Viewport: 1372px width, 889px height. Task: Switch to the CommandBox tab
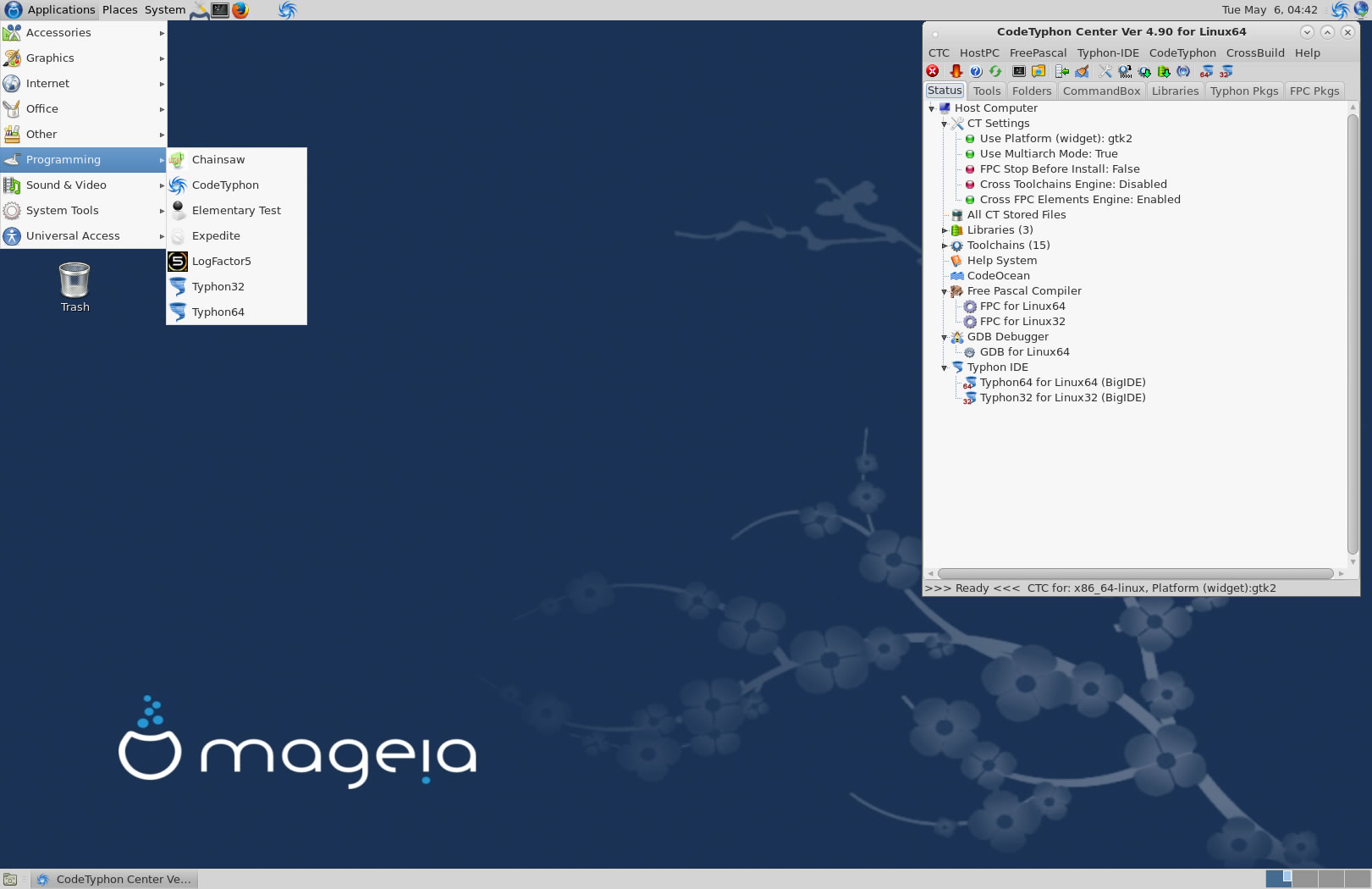tap(1101, 91)
